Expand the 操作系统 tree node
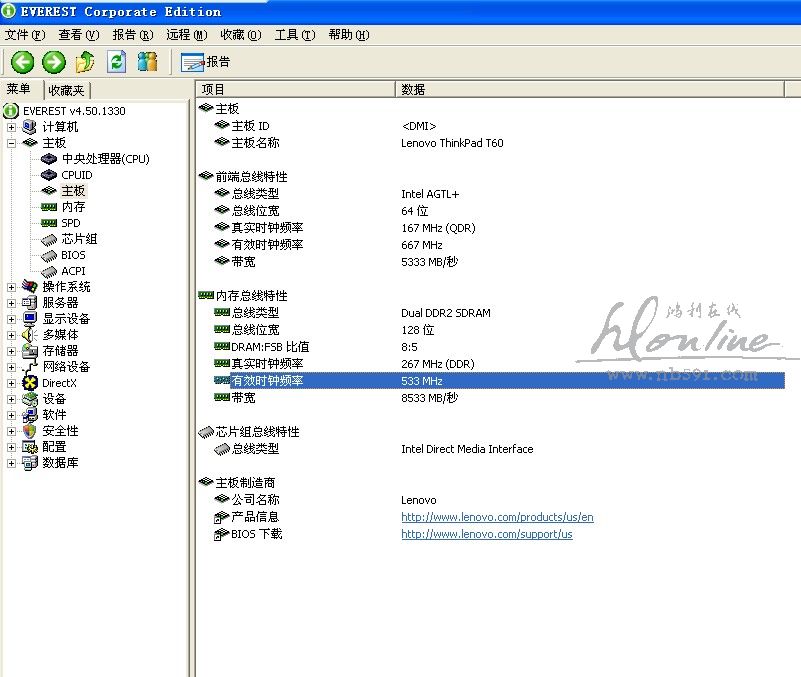Viewport: 801px width, 677px height. click(x=12, y=287)
